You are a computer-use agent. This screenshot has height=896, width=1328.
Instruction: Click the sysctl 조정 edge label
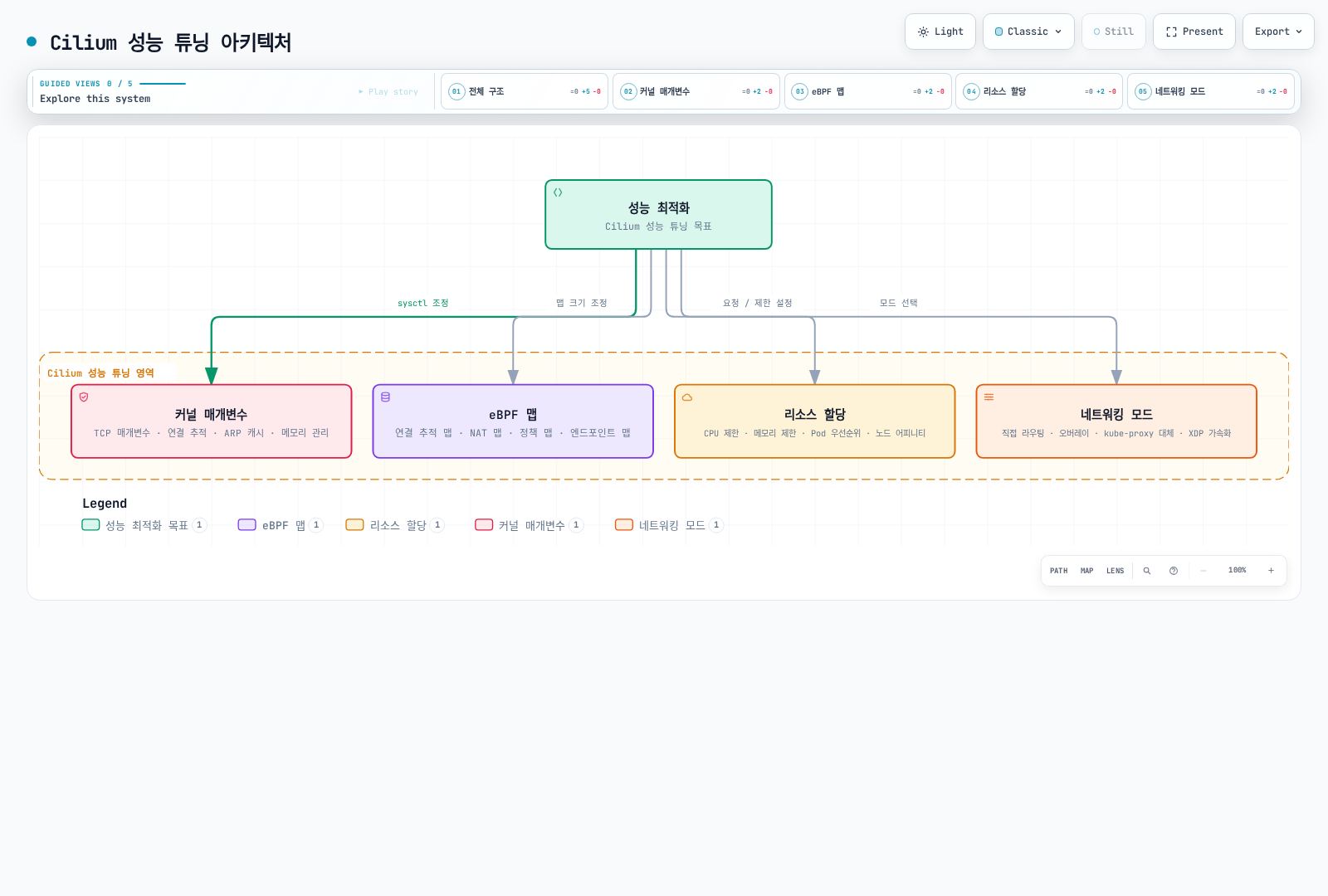coord(423,303)
